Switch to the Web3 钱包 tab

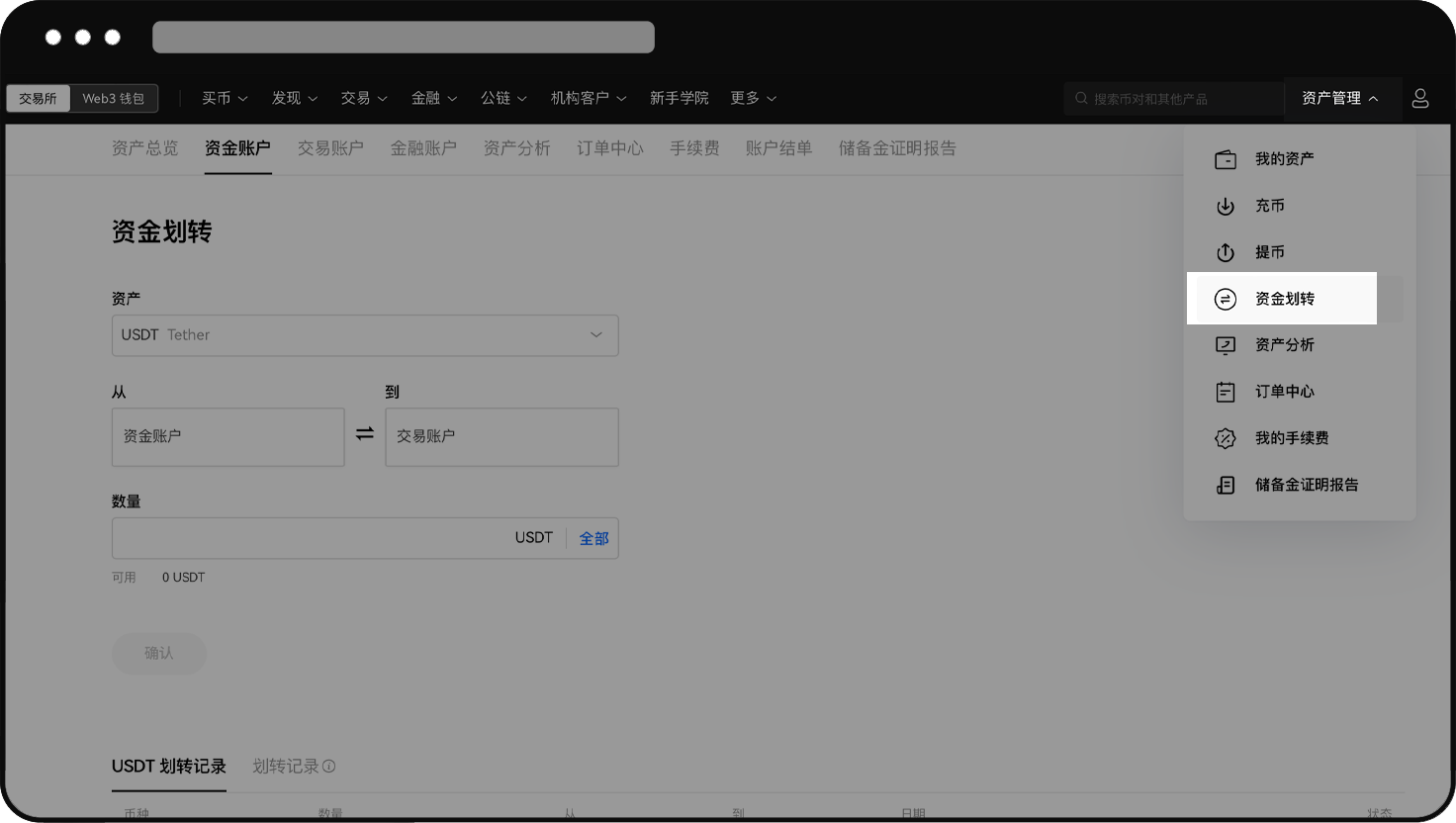(x=114, y=98)
